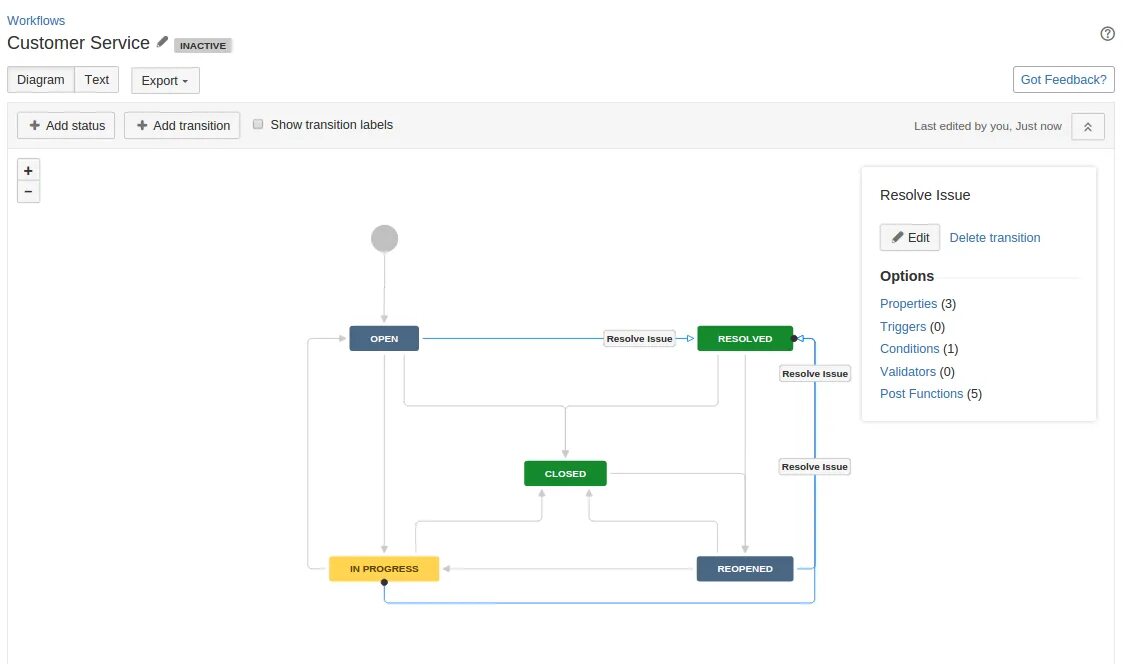Viewport: 1128px width, 664px height.
Task: Collapse the toolbar with the double chevron
Action: pyautogui.click(x=1088, y=126)
